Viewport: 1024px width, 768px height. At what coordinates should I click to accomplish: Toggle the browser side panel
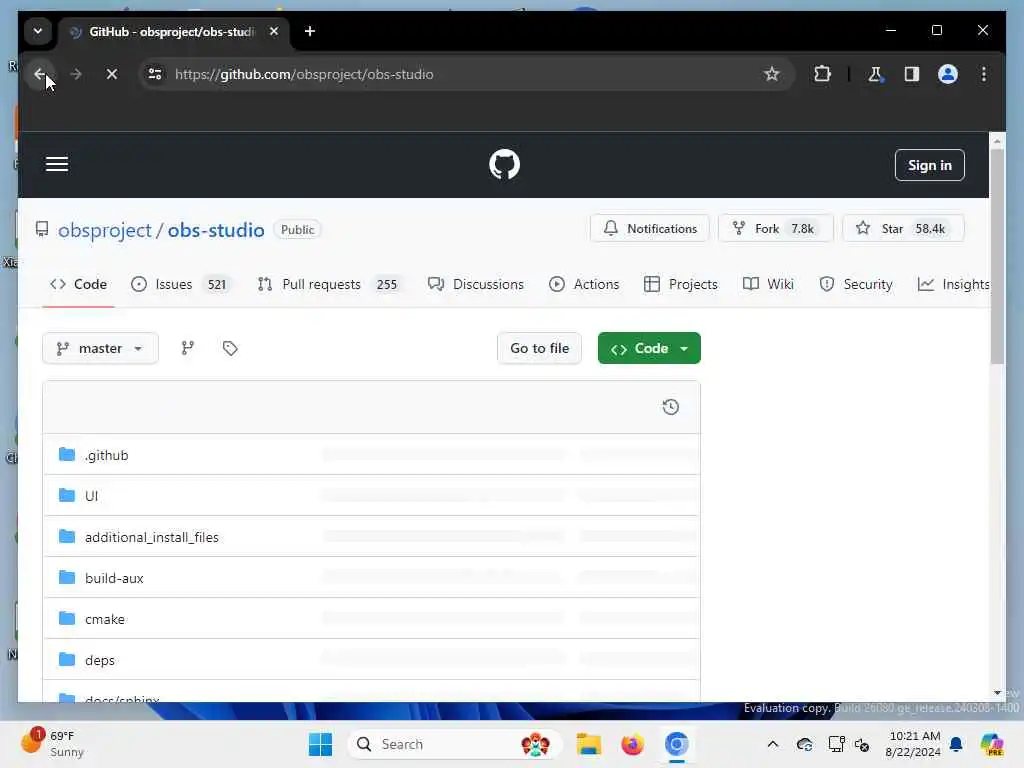pyautogui.click(x=912, y=74)
